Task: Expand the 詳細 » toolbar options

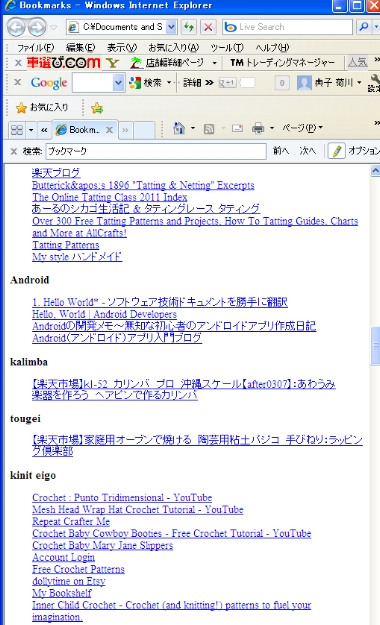Action: (198, 83)
